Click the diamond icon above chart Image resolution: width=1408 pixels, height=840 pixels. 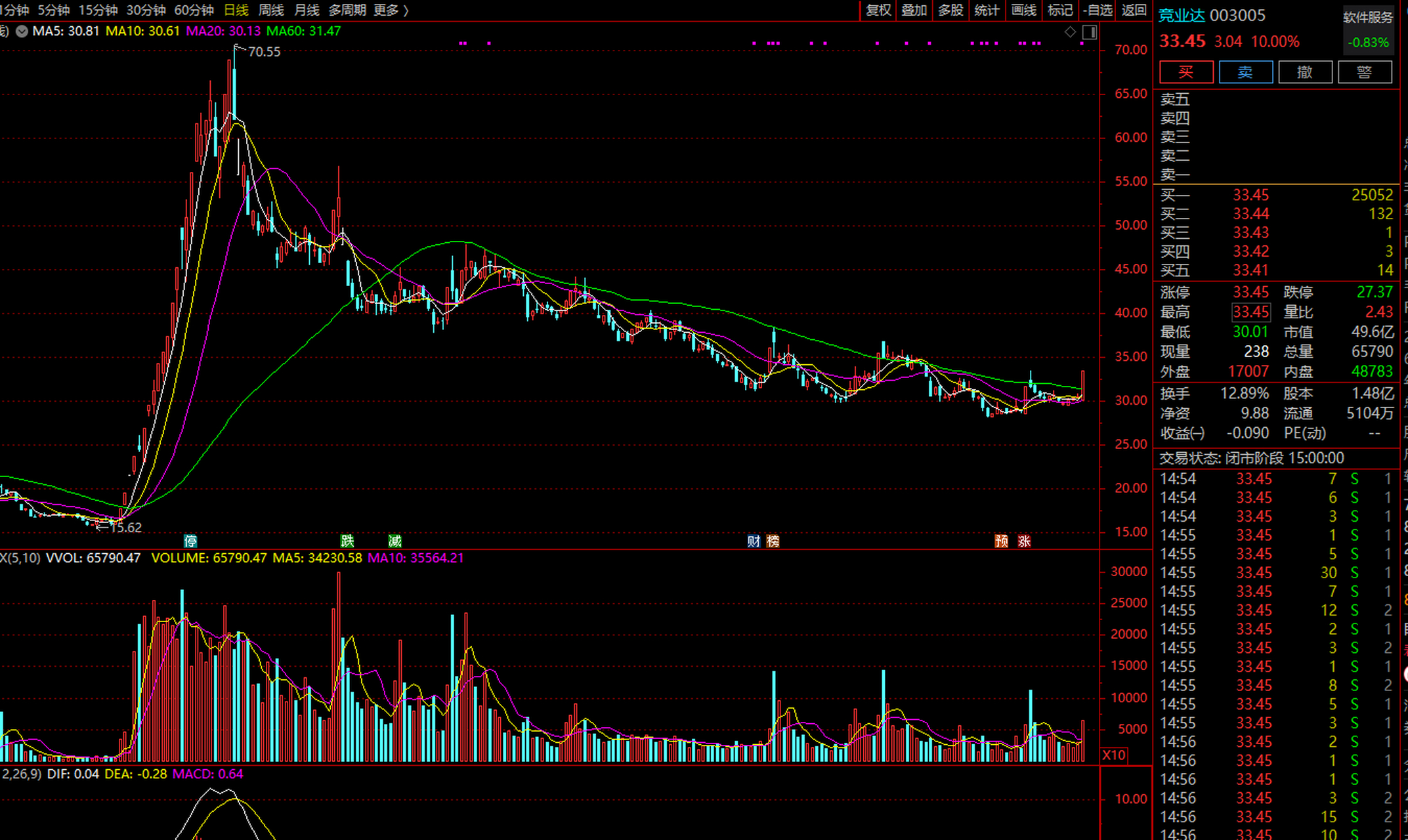click(1070, 31)
